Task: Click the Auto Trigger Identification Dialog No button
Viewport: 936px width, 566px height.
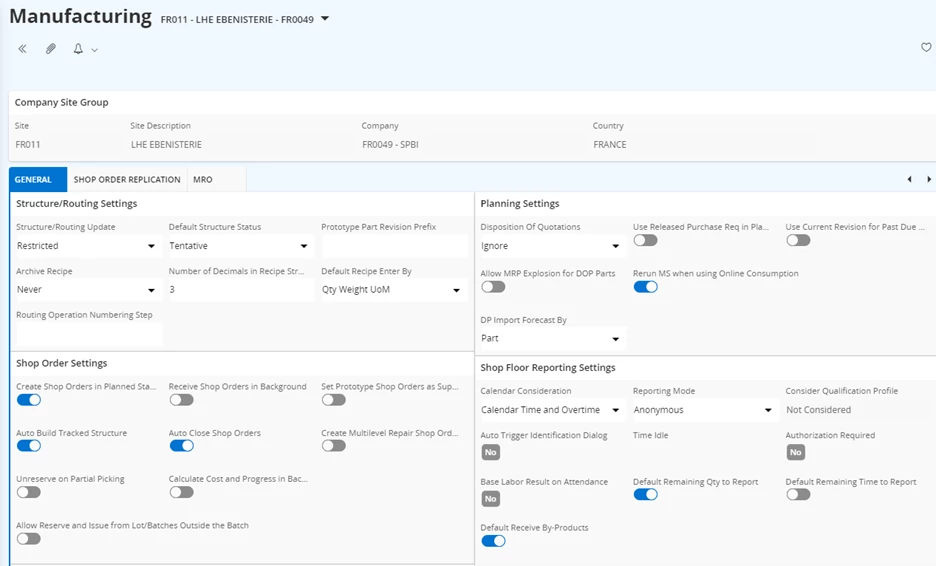Action: 490,453
